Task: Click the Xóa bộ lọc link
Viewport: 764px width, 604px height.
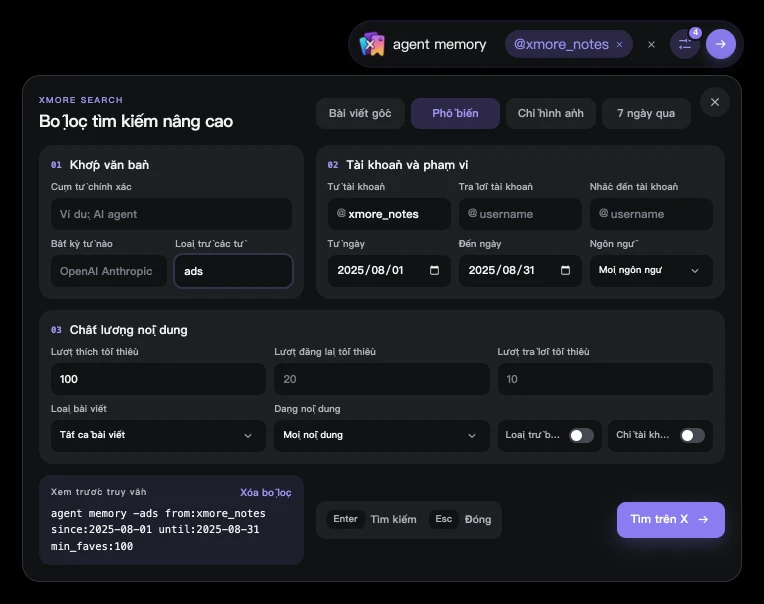Action: click(x=266, y=492)
